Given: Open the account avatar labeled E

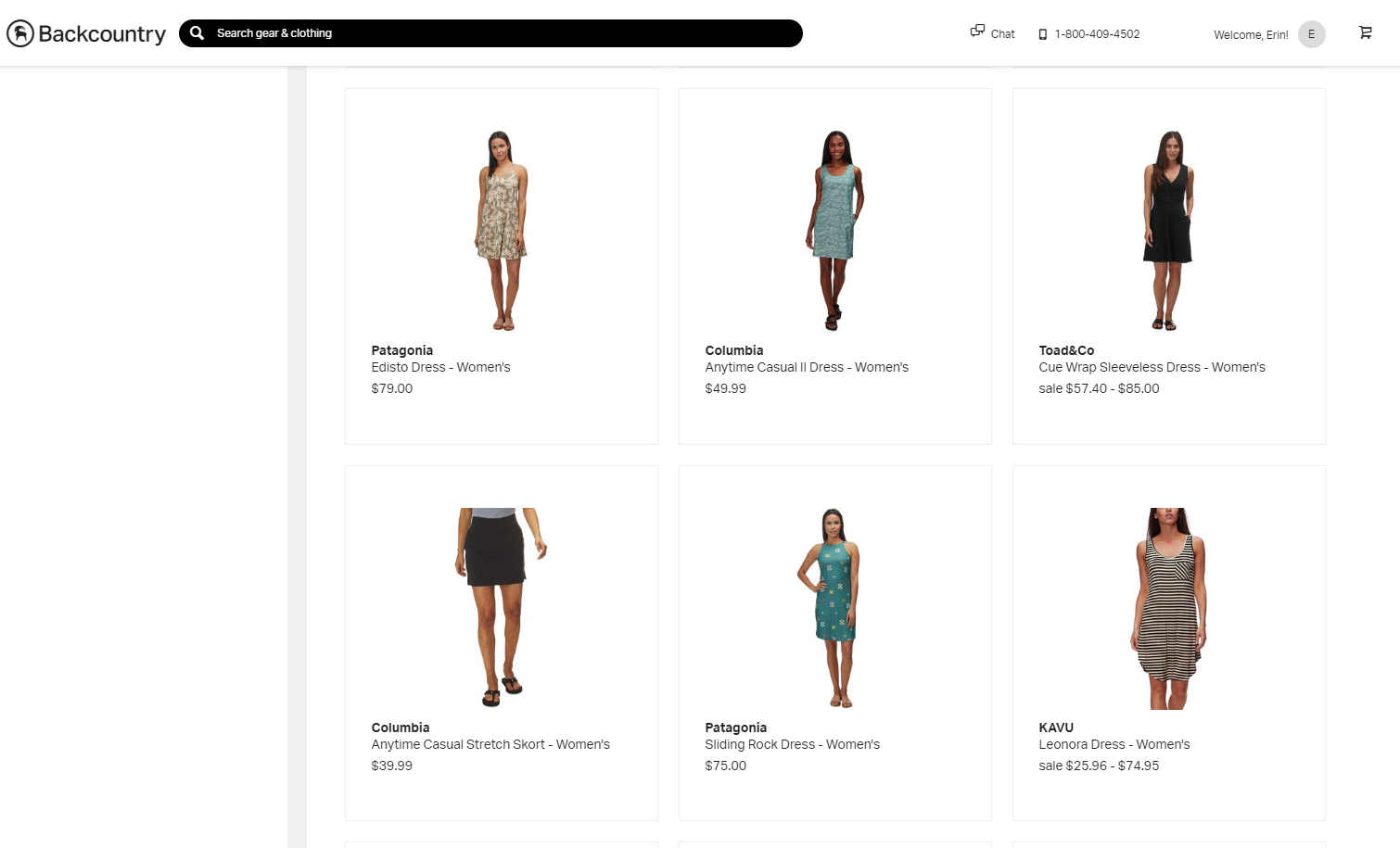Looking at the screenshot, I should coord(1311,34).
